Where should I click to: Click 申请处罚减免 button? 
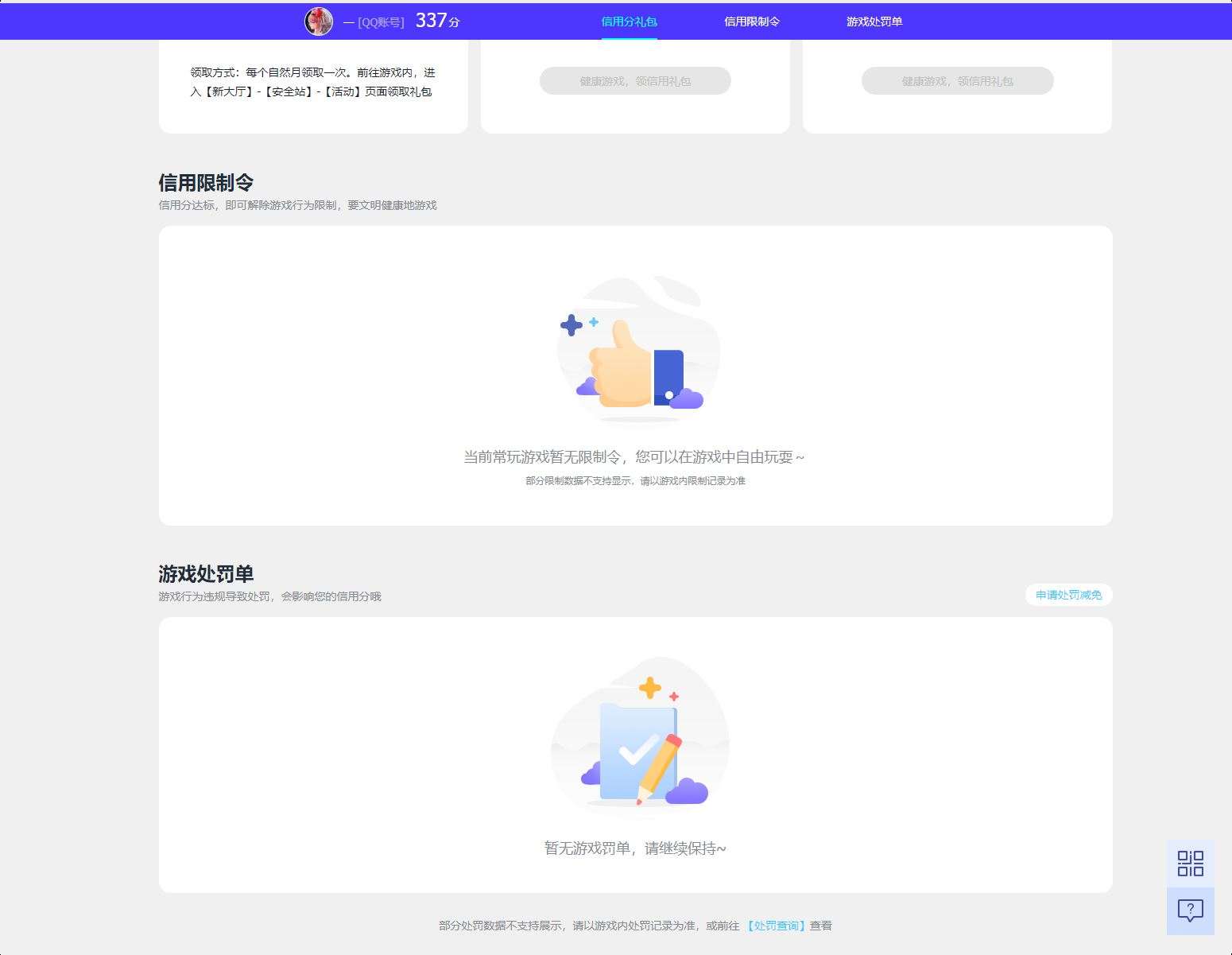point(1068,595)
